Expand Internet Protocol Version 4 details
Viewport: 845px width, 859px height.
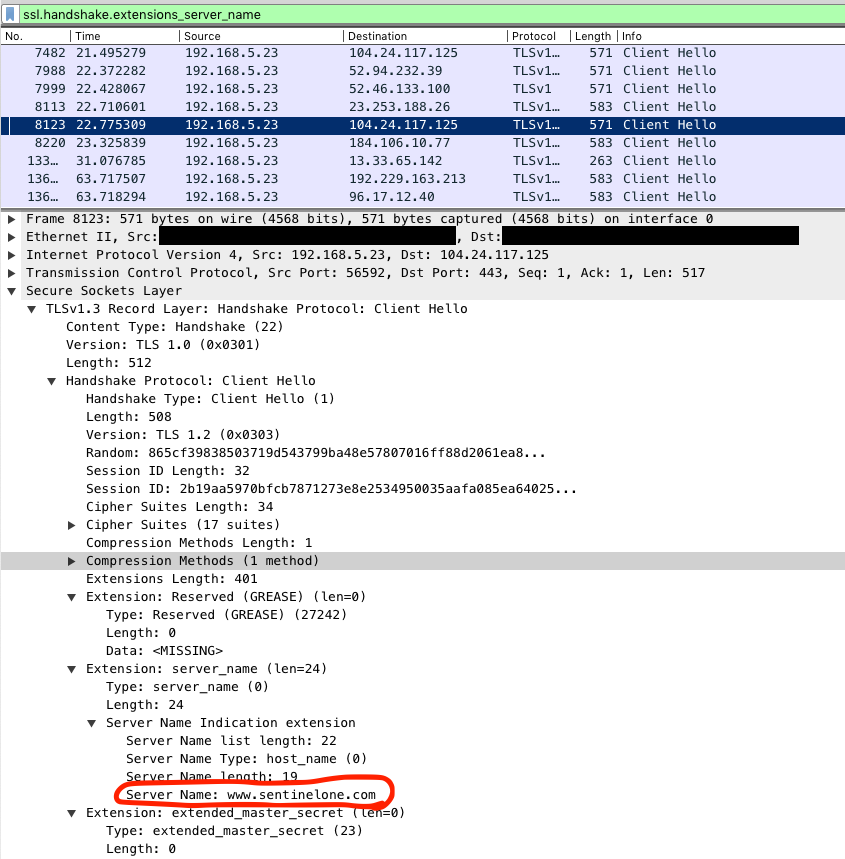(12, 255)
